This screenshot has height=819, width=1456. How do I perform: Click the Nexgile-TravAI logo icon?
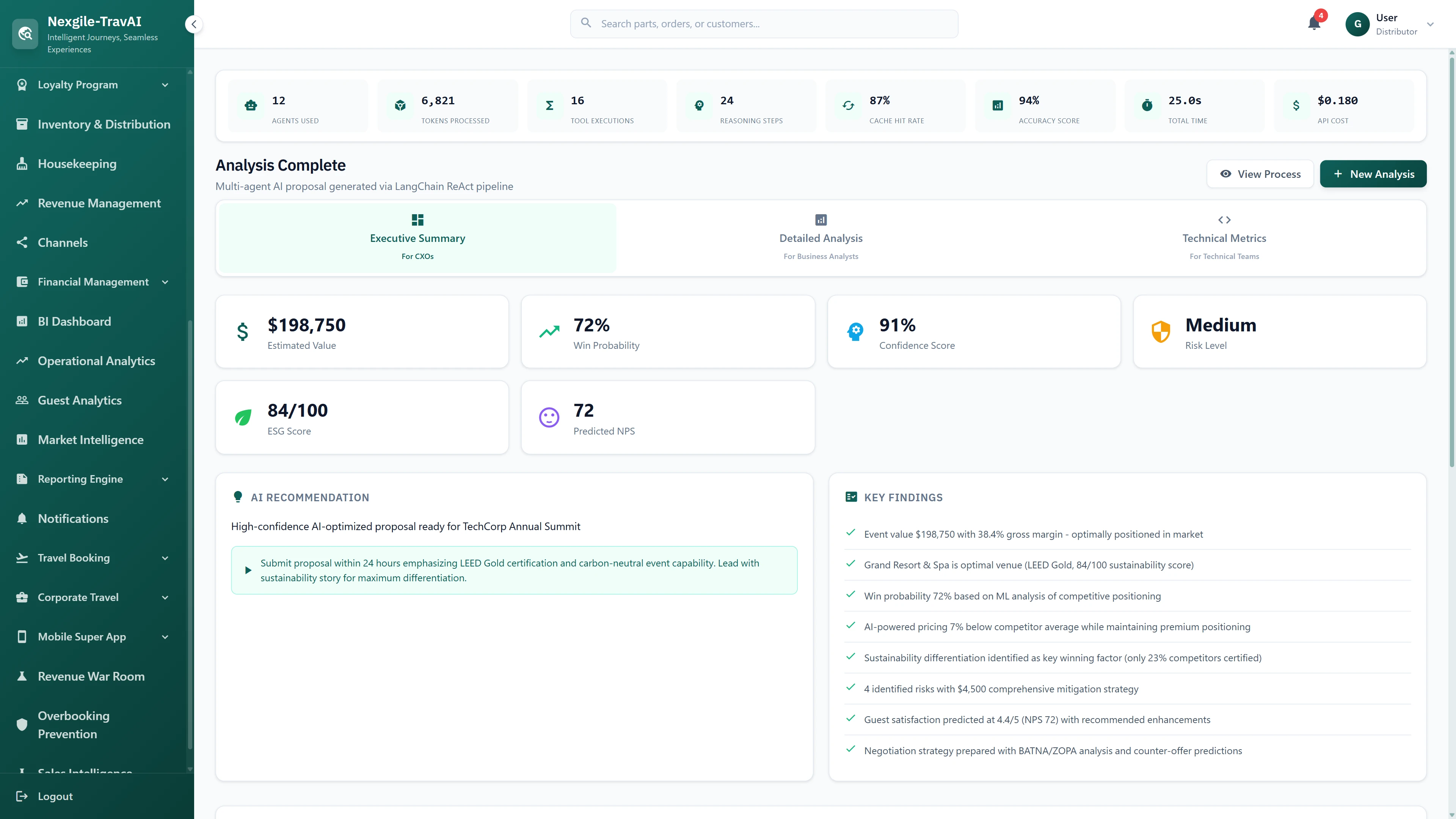(x=25, y=33)
